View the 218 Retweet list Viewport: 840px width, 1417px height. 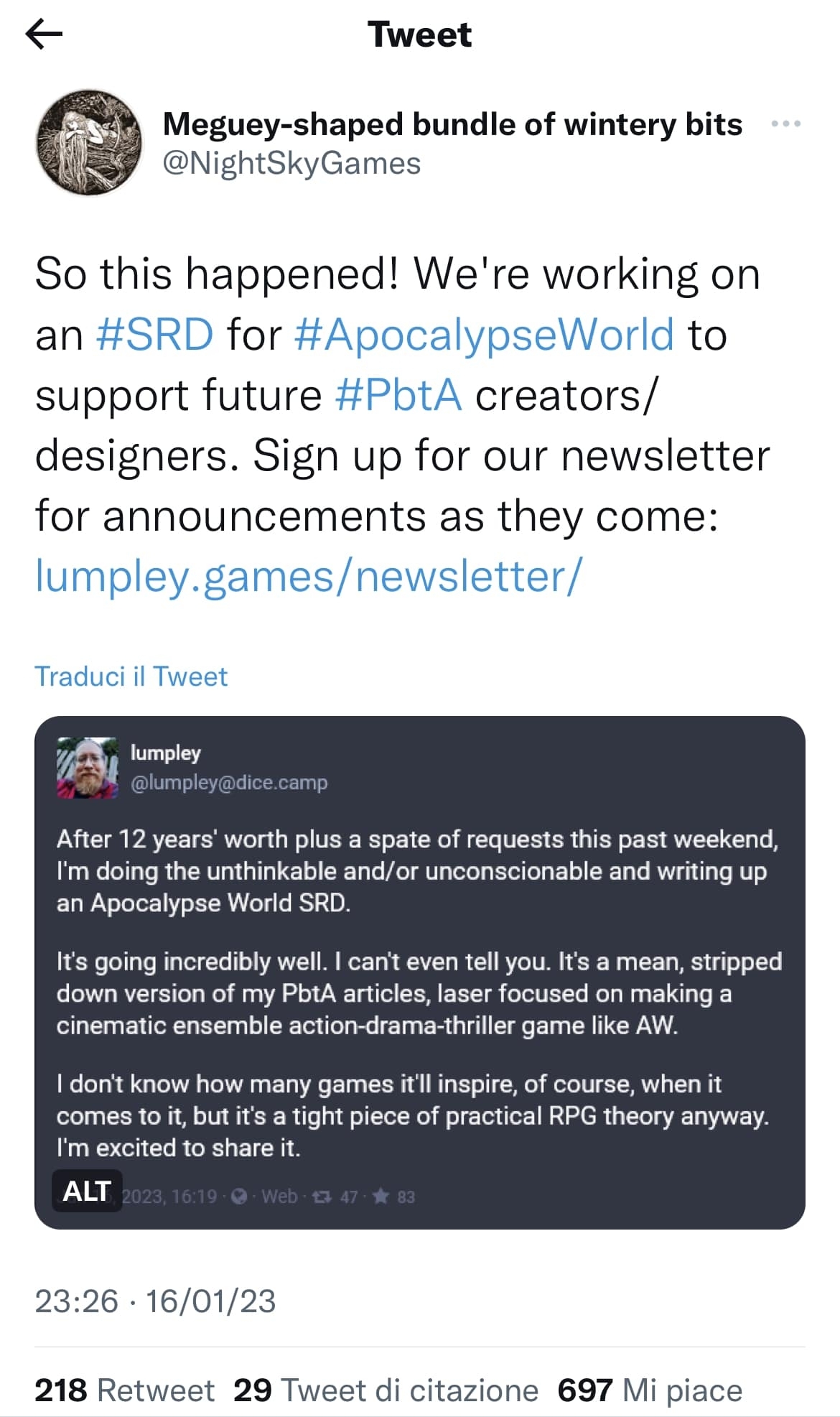(124, 1390)
